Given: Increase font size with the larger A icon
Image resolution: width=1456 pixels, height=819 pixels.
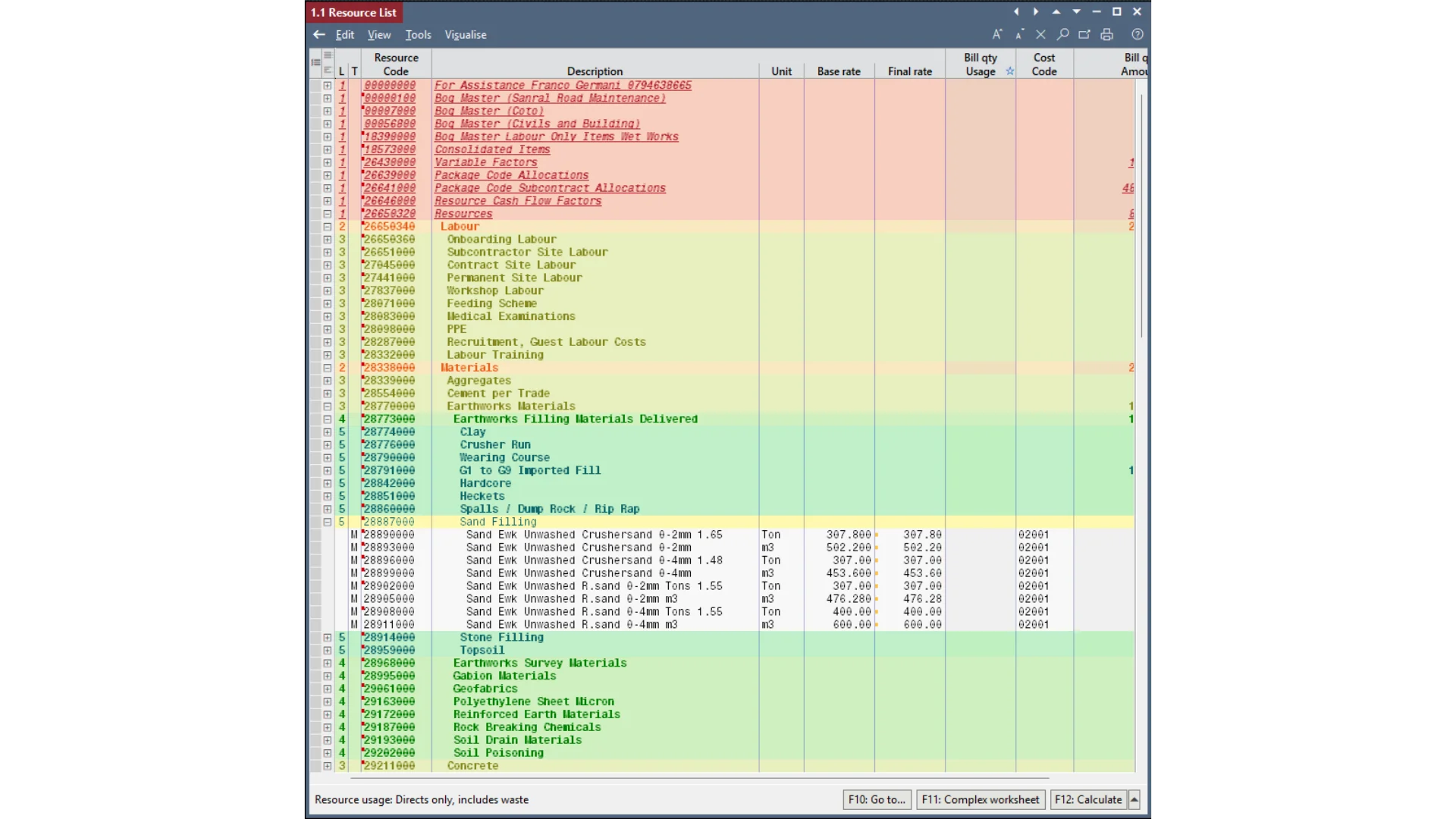Looking at the screenshot, I should (x=997, y=35).
